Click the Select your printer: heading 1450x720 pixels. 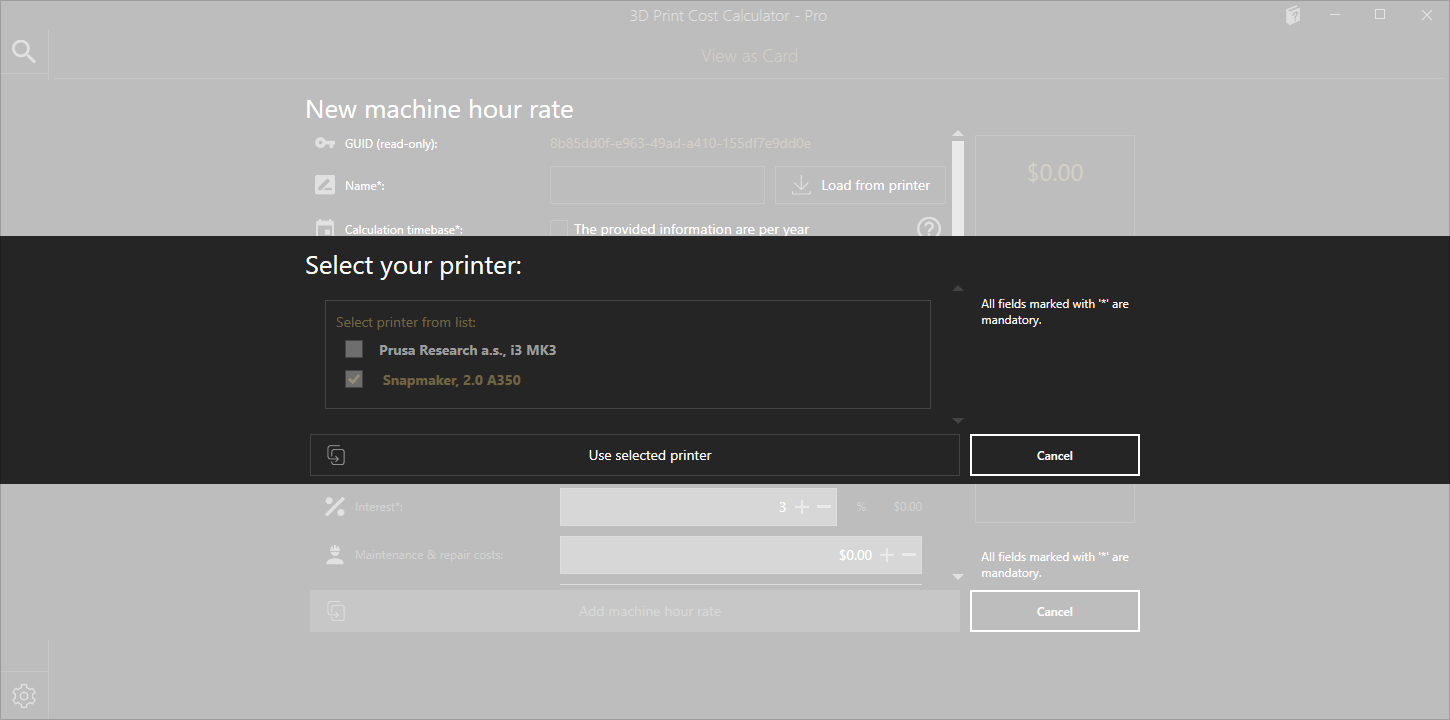pos(413,266)
